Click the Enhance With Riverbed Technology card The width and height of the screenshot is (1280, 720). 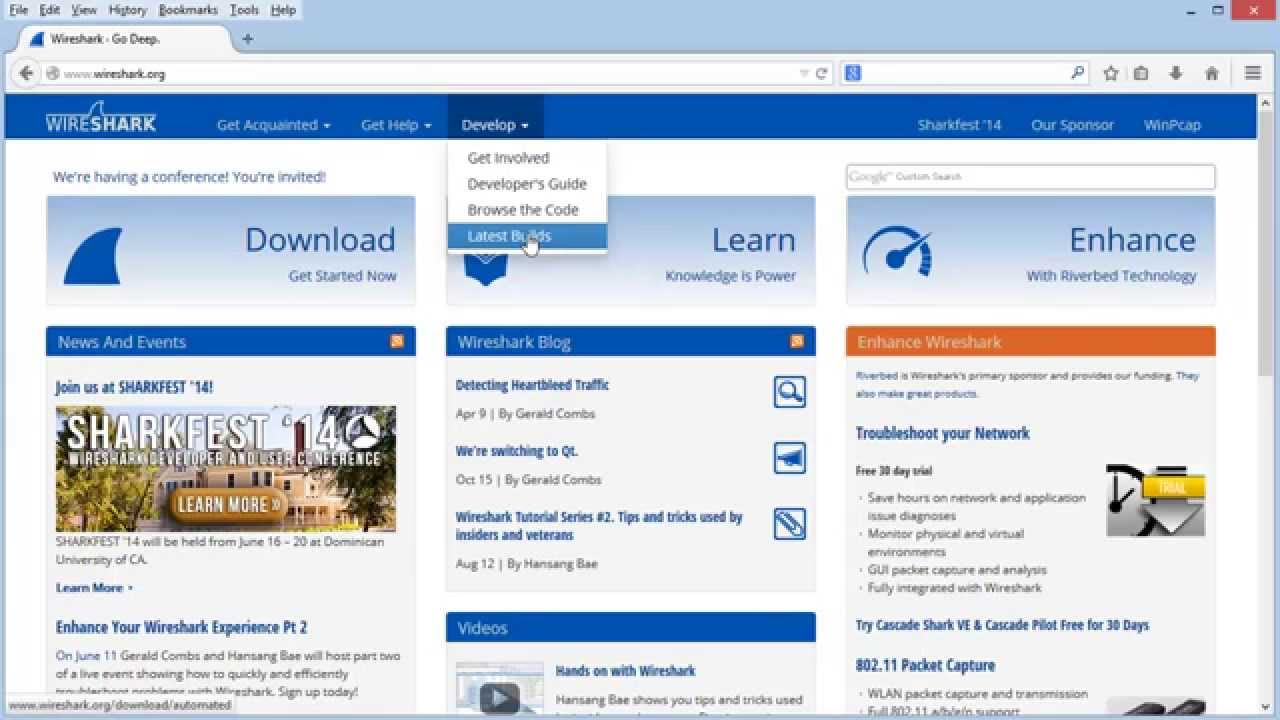(1031, 250)
